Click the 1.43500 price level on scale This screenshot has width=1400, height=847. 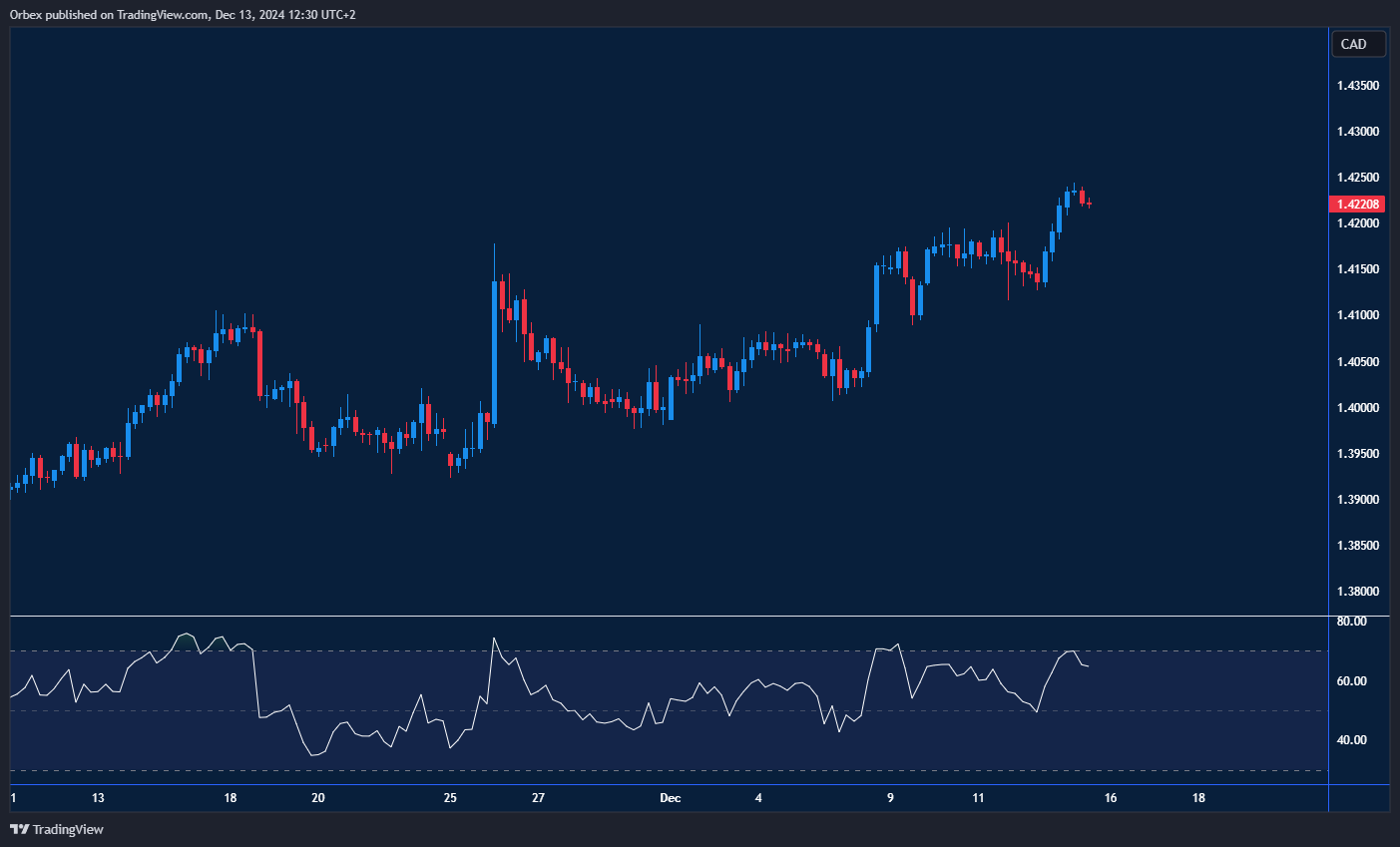[1357, 86]
